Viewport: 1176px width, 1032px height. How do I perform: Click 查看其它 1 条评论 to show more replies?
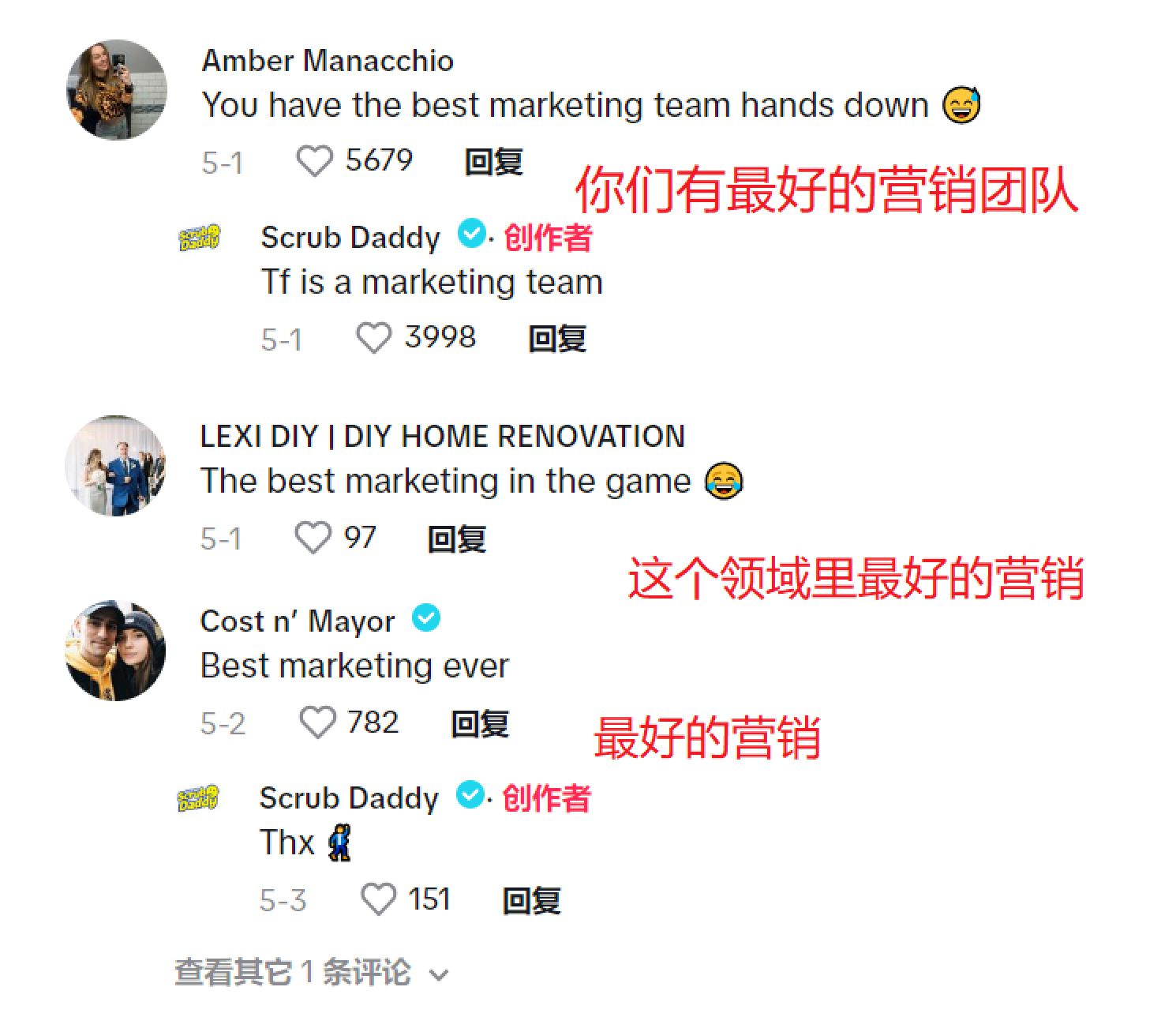[292, 973]
